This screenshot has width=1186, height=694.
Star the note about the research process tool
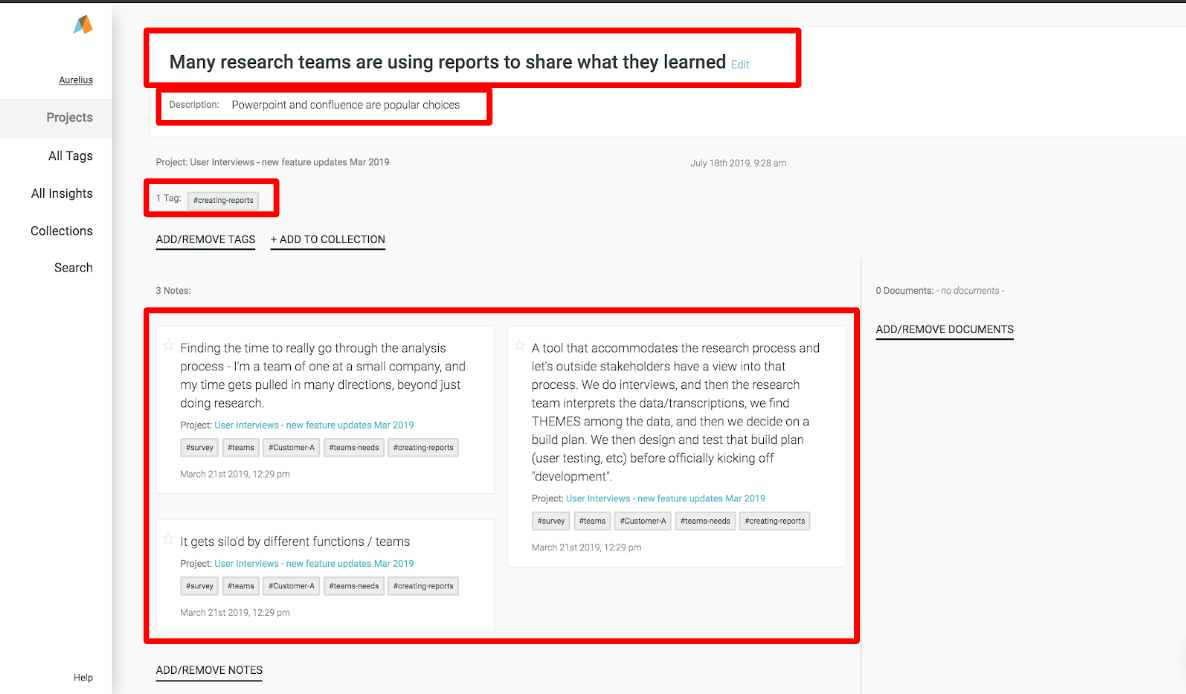519,346
